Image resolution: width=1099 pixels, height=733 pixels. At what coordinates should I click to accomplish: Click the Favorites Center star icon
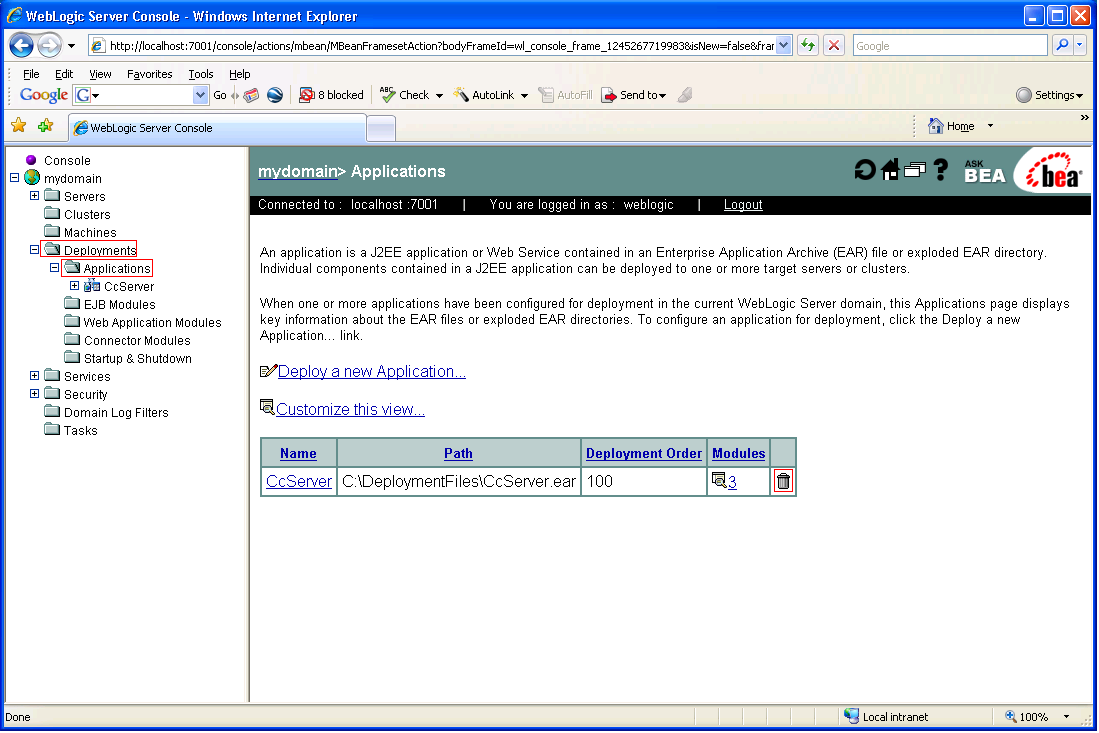[x=19, y=126]
